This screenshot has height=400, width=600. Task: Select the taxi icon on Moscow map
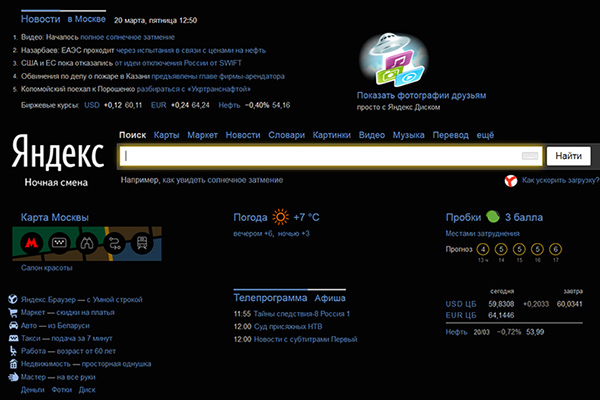[59, 243]
